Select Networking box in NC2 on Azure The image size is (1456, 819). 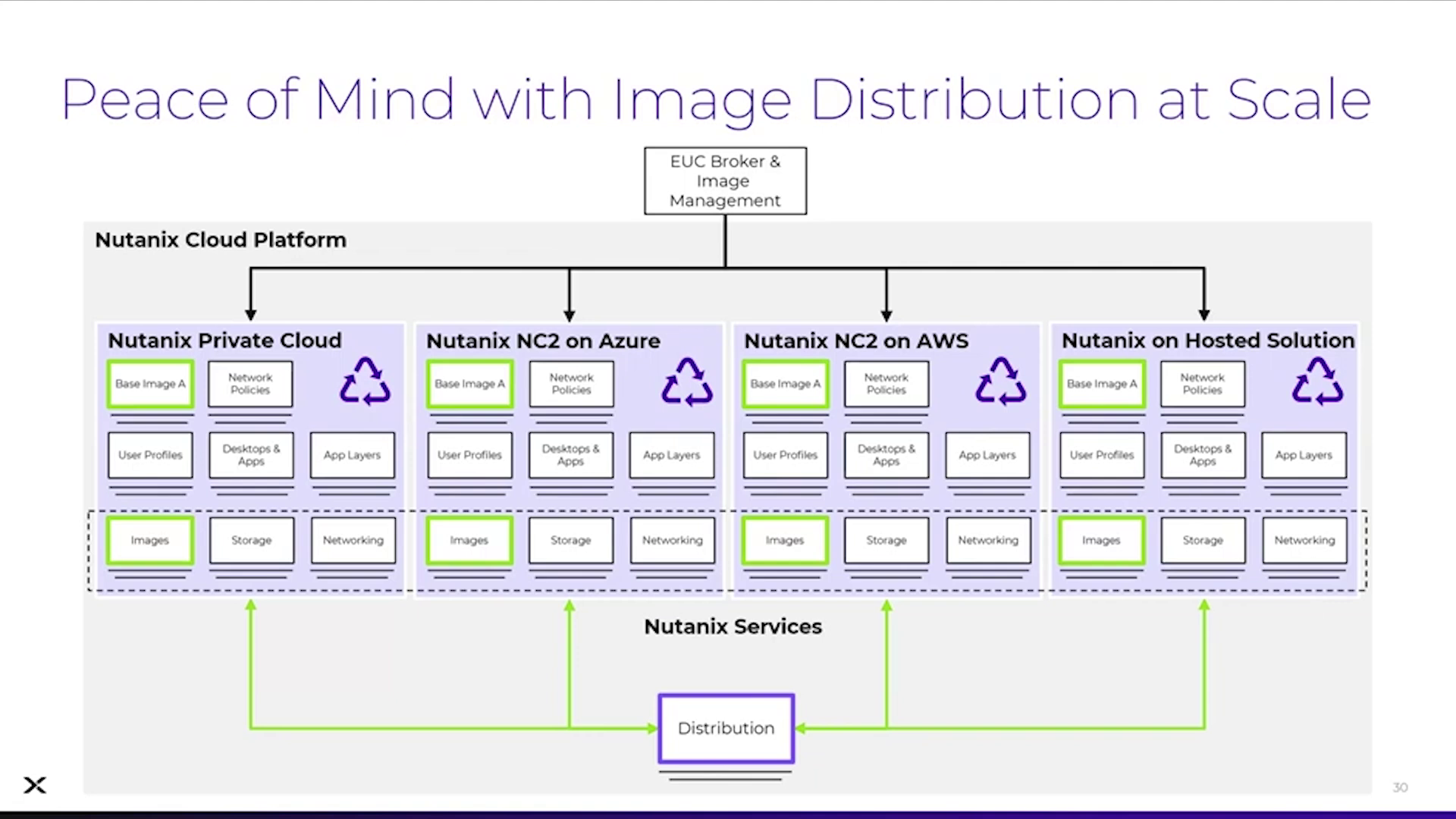[x=673, y=541]
